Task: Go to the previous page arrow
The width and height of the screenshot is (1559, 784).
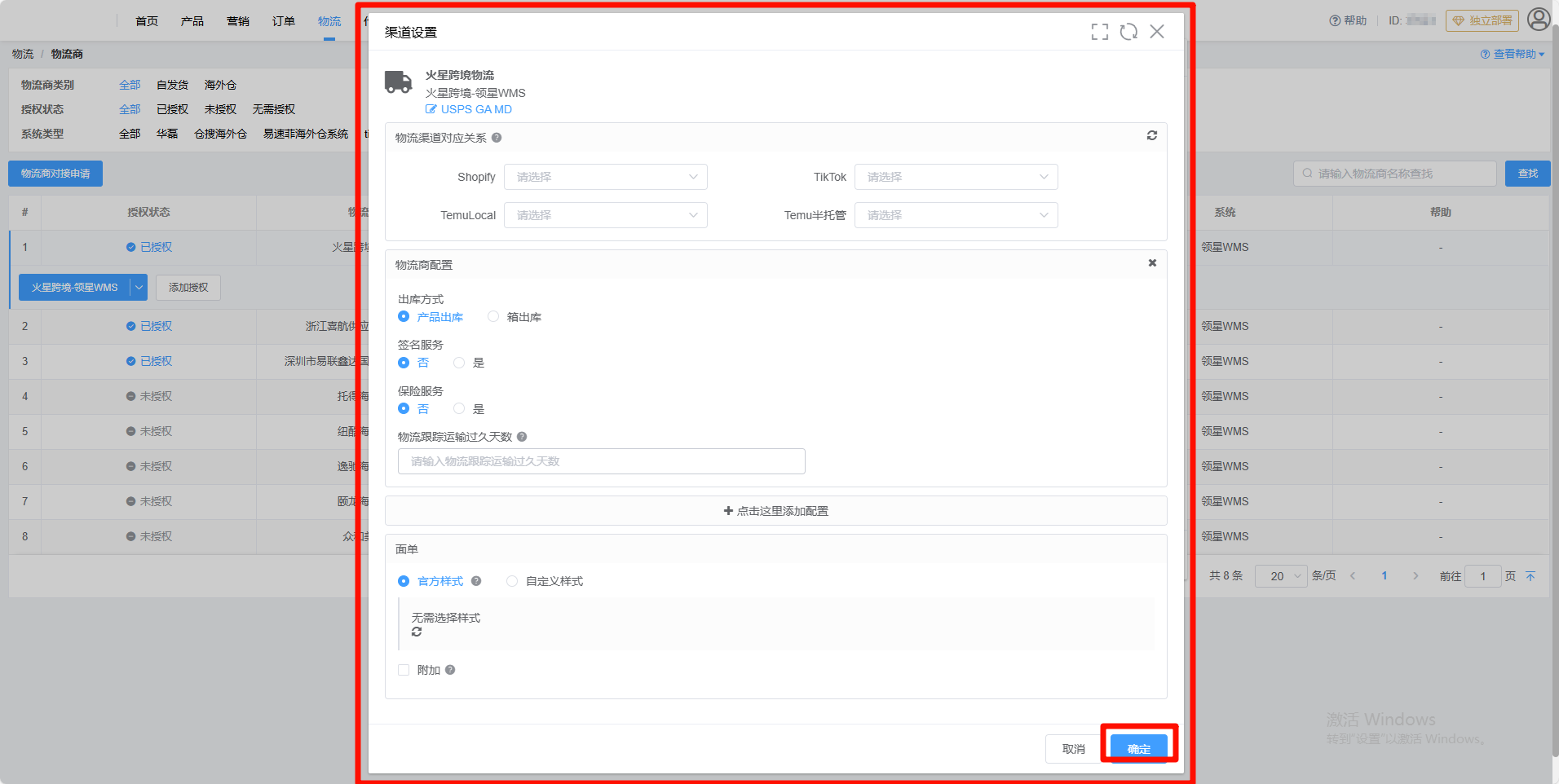Action: click(1353, 576)
